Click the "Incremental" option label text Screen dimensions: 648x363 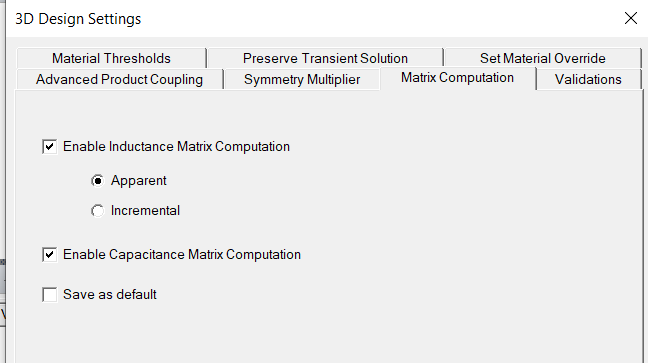coord(145,211)
